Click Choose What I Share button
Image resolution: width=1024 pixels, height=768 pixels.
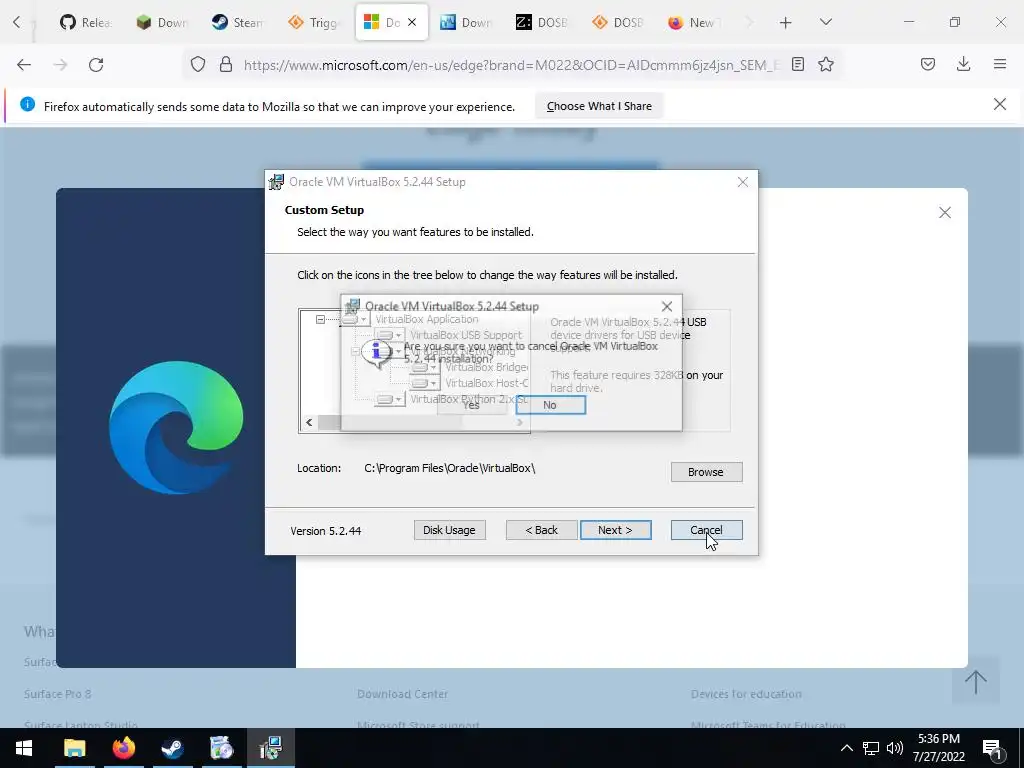pyautogui.click(x=599, y=106)
